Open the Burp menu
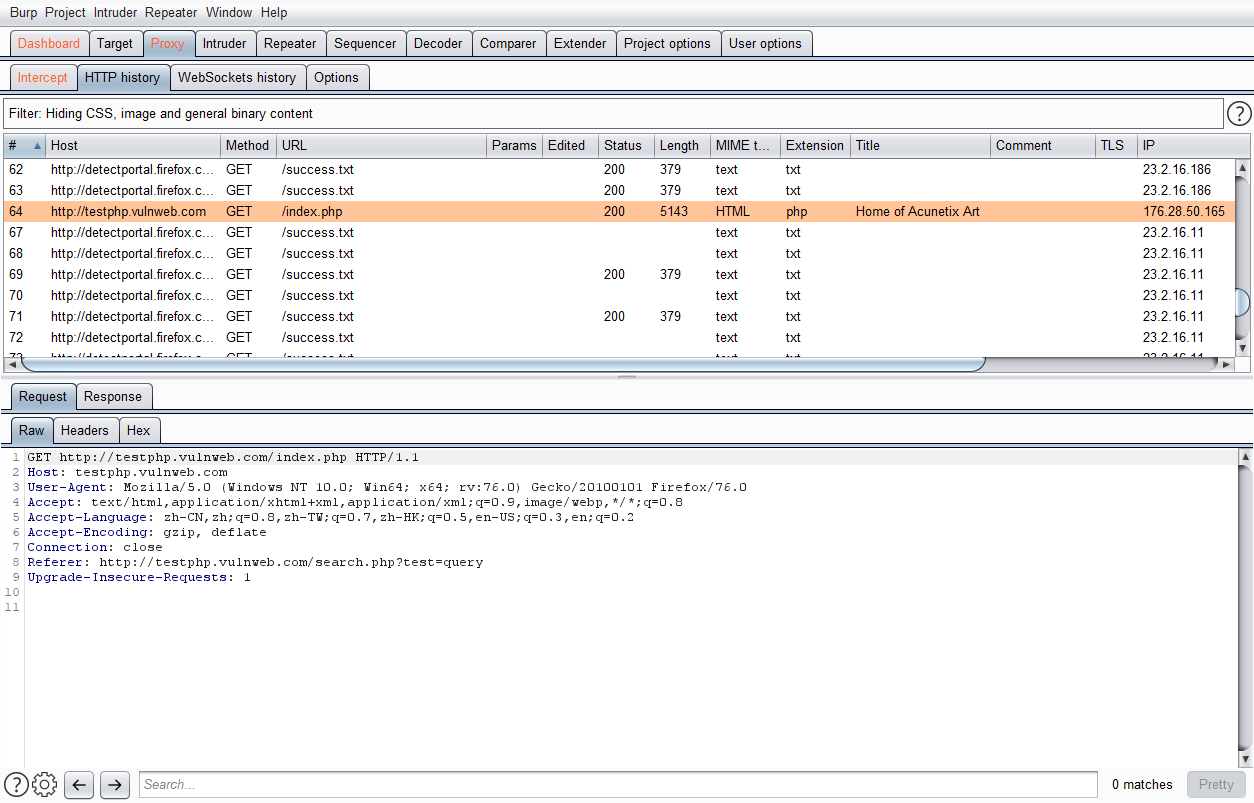Screen dimensions: 1254x803 click(22, 12)
